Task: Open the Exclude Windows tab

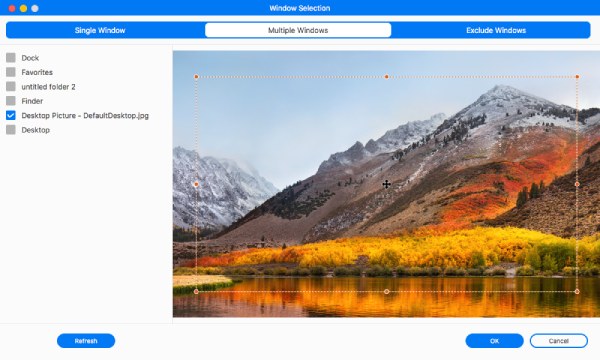Action: (x=496, y=30)
